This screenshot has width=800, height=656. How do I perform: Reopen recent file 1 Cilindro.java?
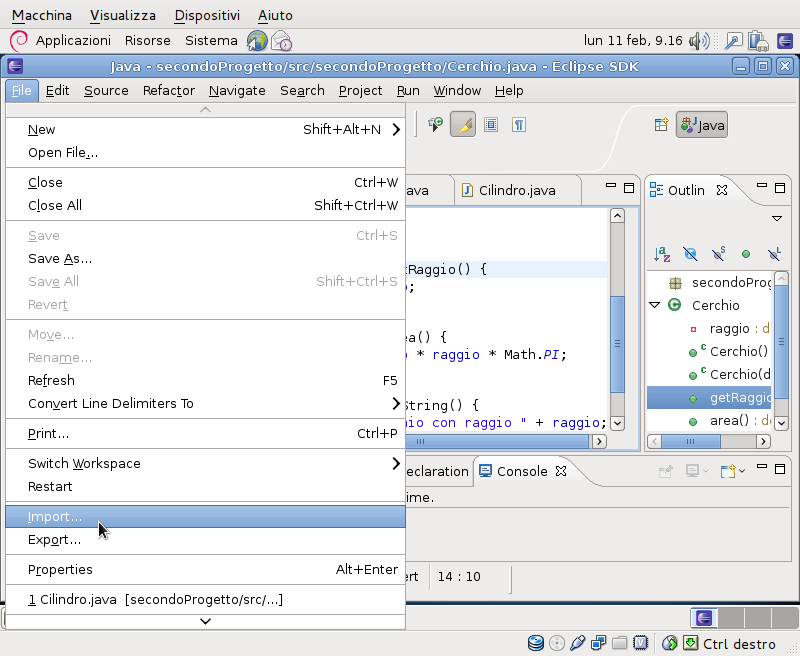coord(205,599)
